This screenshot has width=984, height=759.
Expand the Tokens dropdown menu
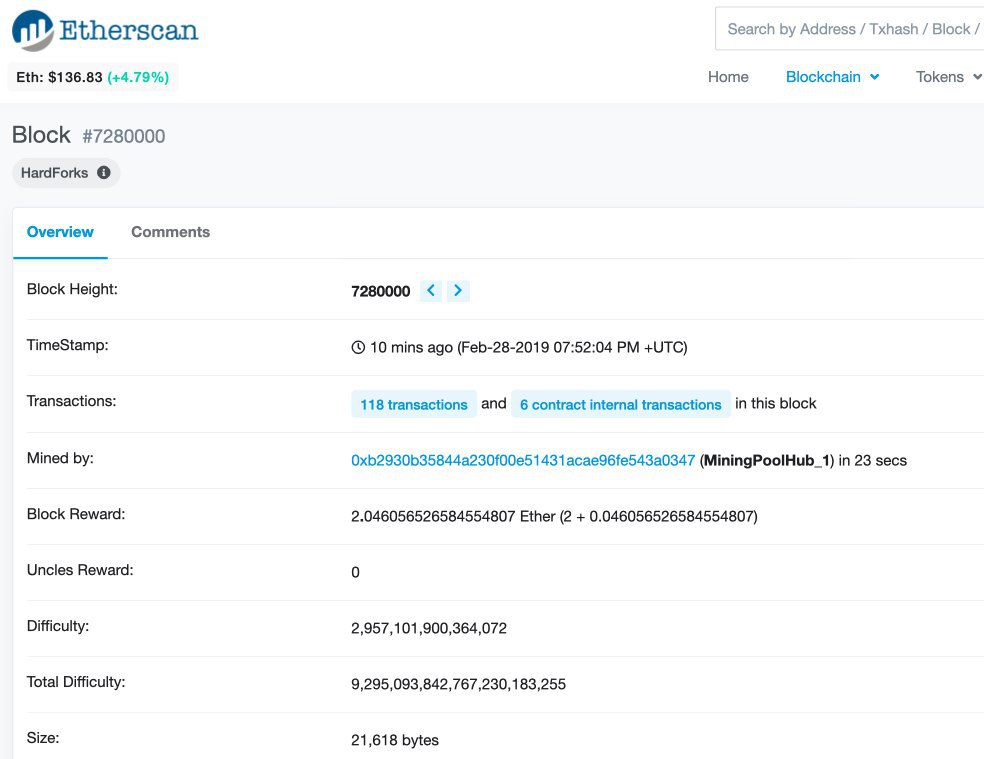click(948, 77)
